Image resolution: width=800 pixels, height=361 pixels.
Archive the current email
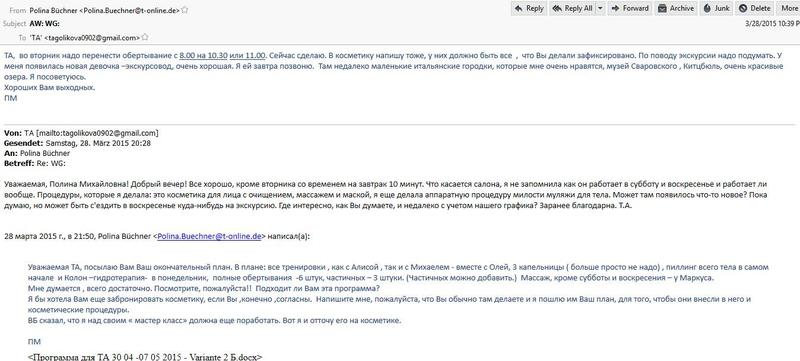click(676, 8)
